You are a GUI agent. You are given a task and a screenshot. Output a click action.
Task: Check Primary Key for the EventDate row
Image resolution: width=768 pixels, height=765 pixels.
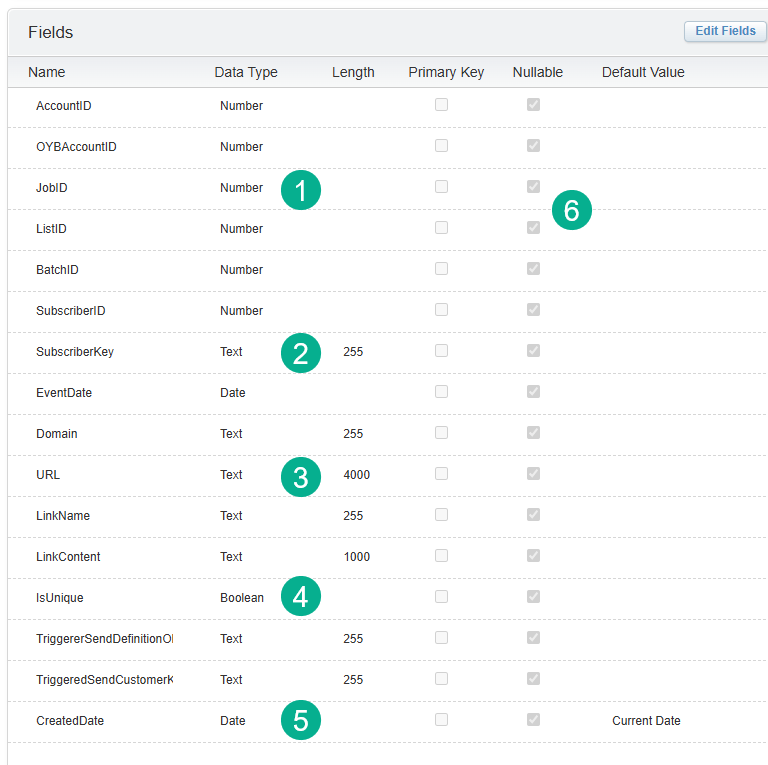pos(441,392)
